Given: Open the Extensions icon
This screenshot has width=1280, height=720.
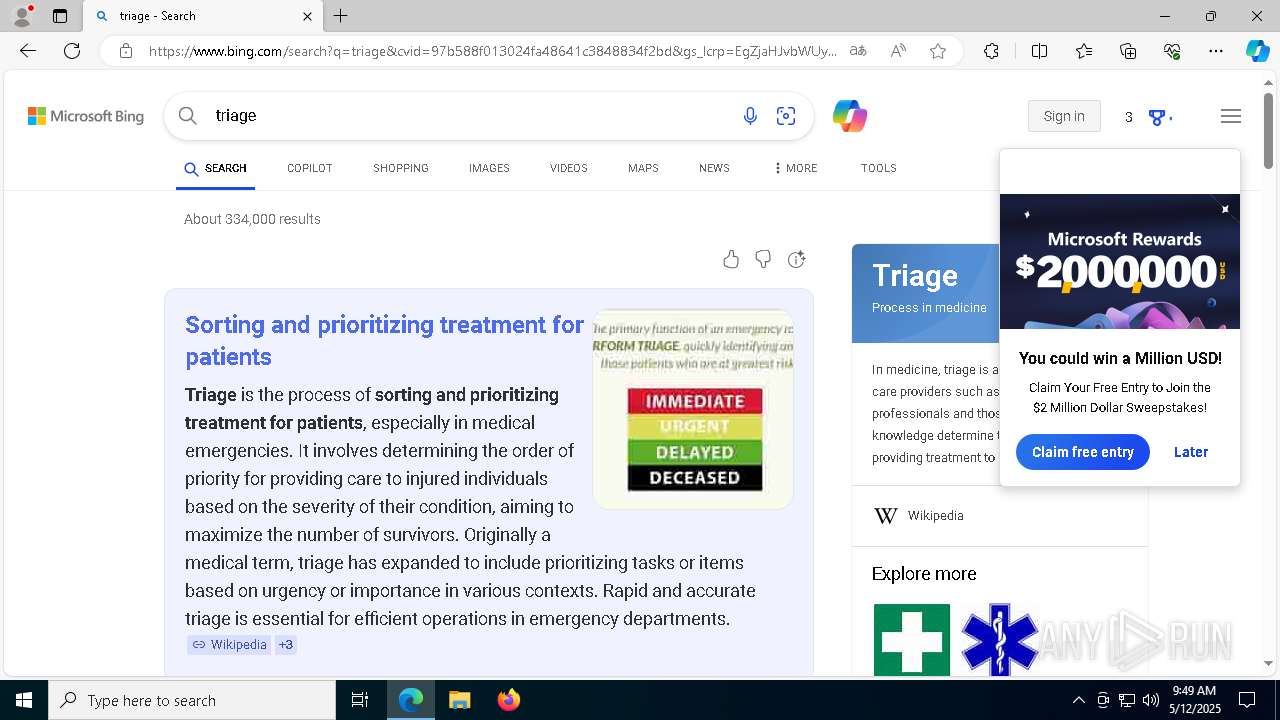Looking at the screenshot, I should [991, 51].
